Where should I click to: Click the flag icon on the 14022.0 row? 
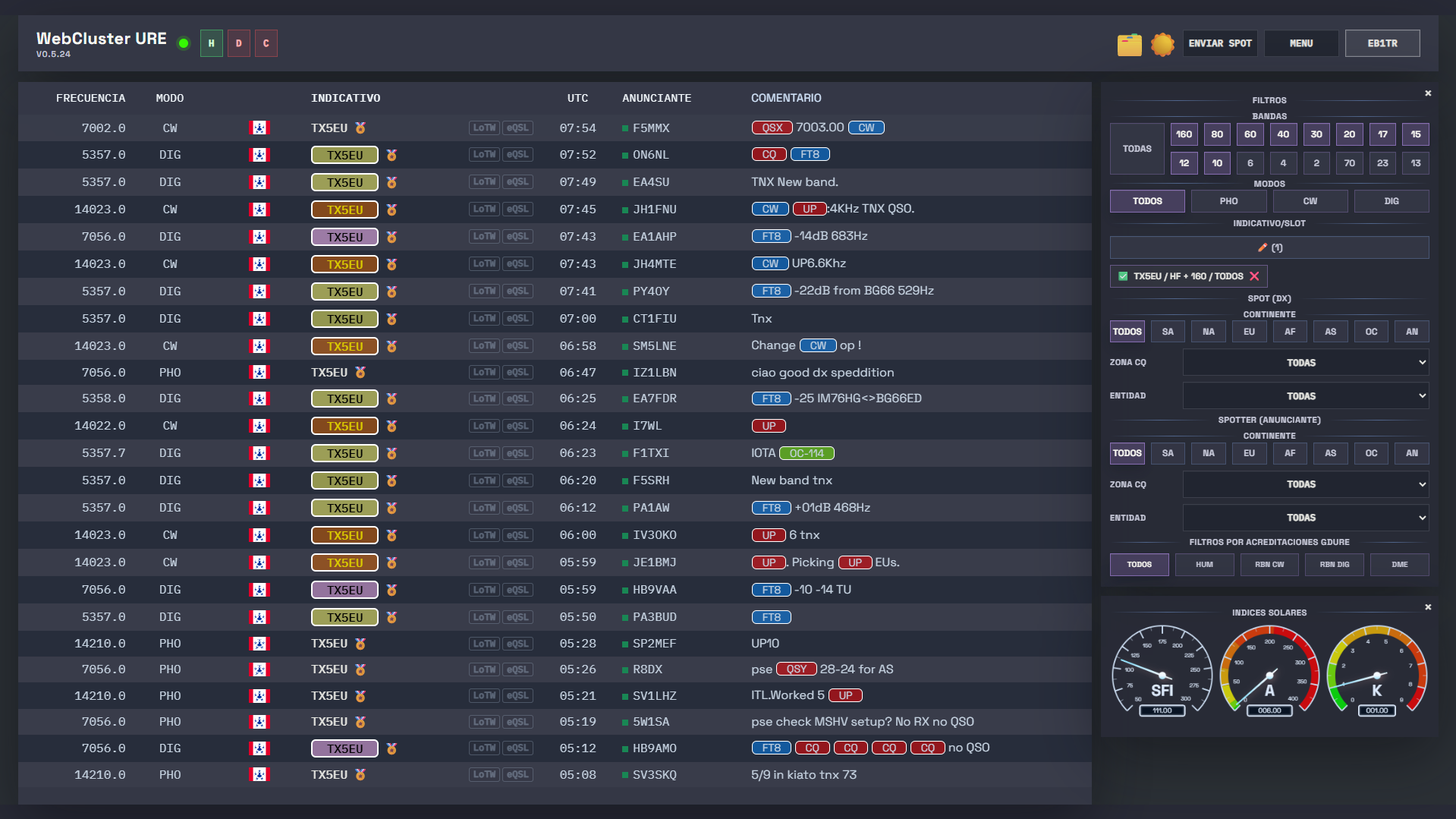259,426
